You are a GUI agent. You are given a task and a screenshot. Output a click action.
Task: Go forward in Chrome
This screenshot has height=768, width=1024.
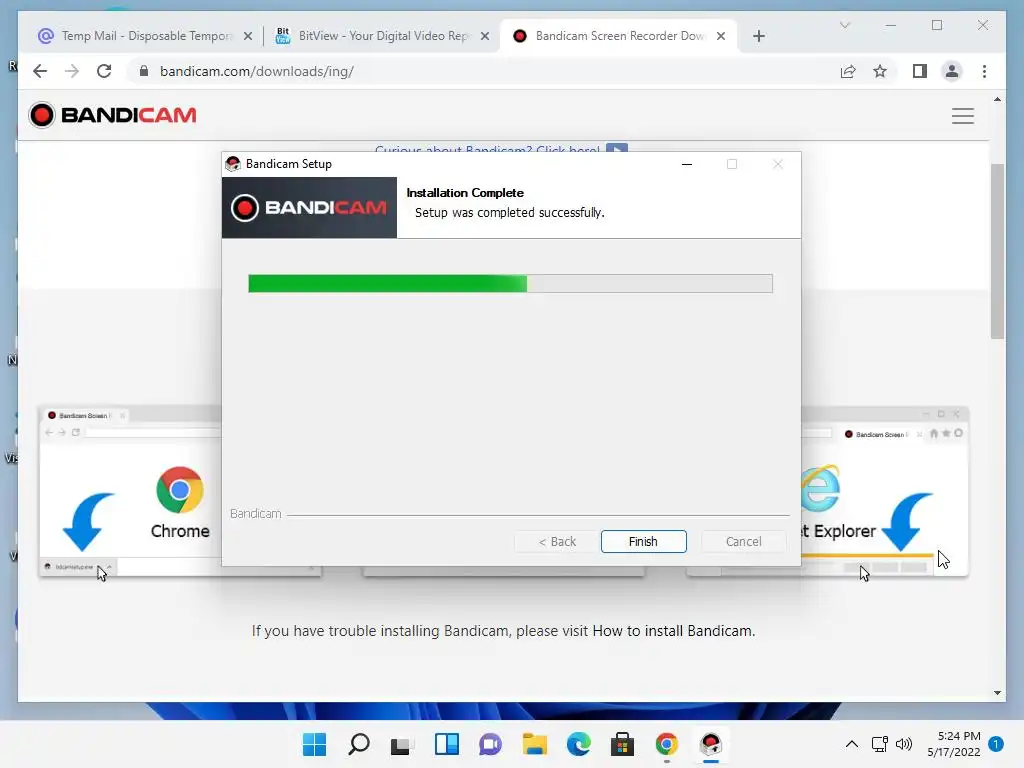[x=72, y=71]
